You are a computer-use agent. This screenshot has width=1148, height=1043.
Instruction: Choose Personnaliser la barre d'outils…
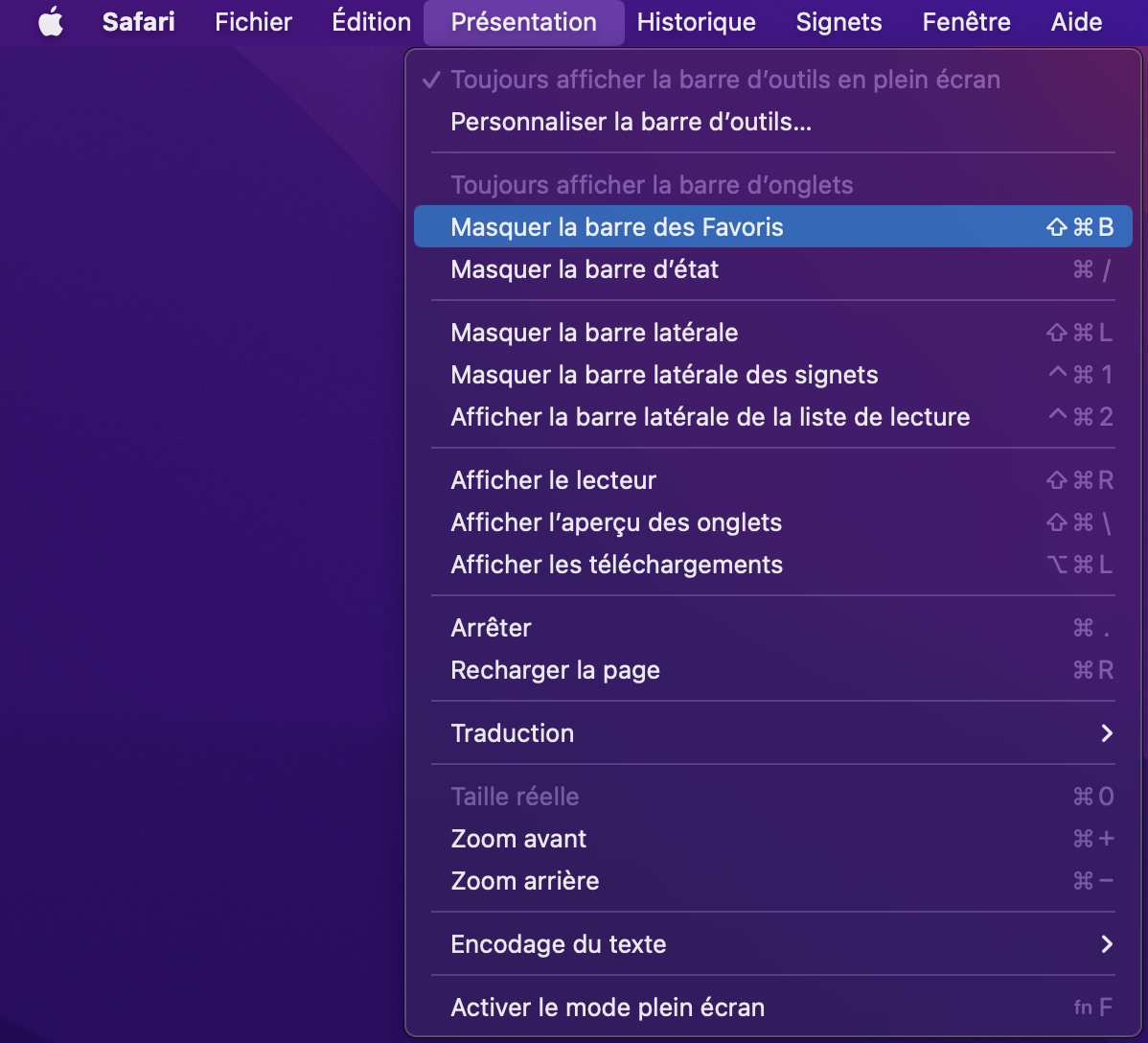(x=773, y=122)
